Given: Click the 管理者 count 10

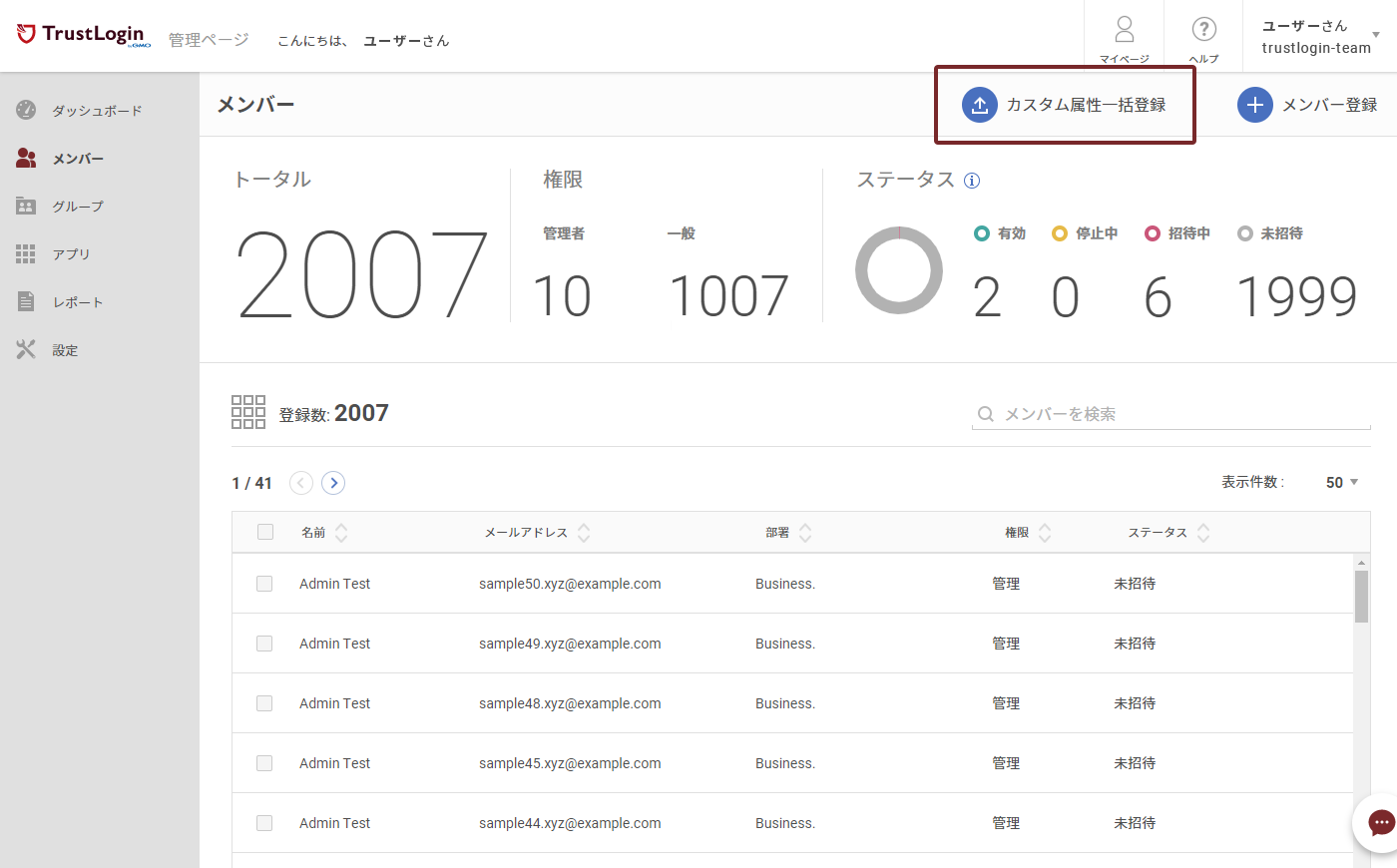Looking at the screenshot, I should click(x=563, y=296).
